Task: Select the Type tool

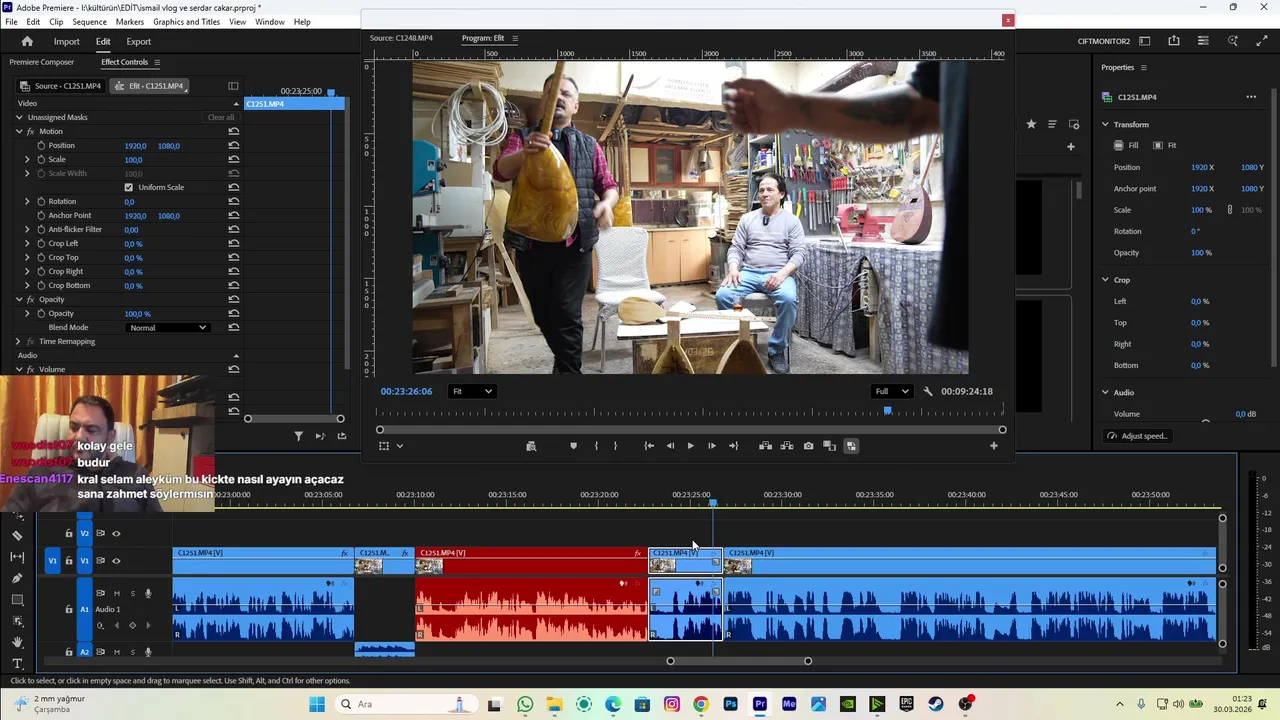Action: (x=17, y=664)
